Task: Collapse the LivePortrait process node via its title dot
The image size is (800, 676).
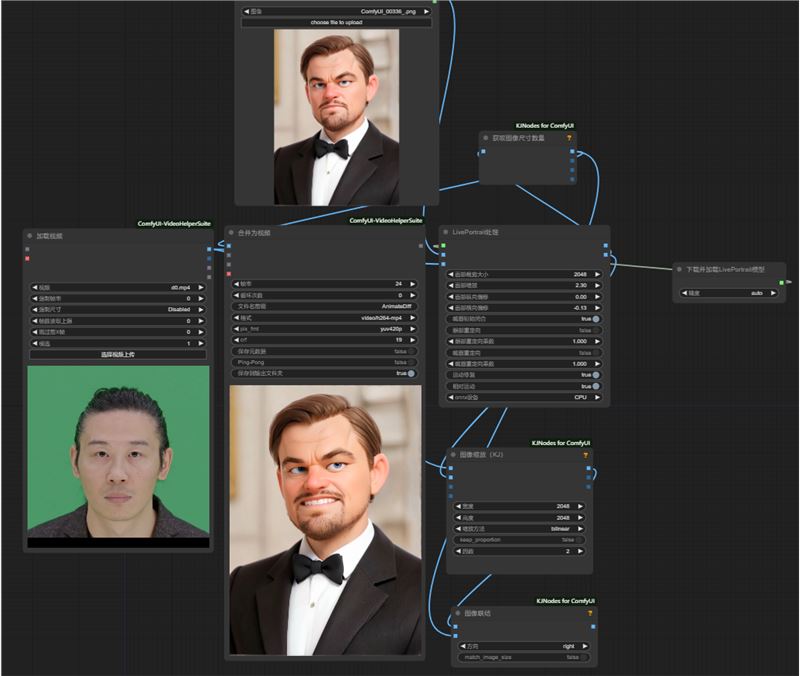Action: 445,232
